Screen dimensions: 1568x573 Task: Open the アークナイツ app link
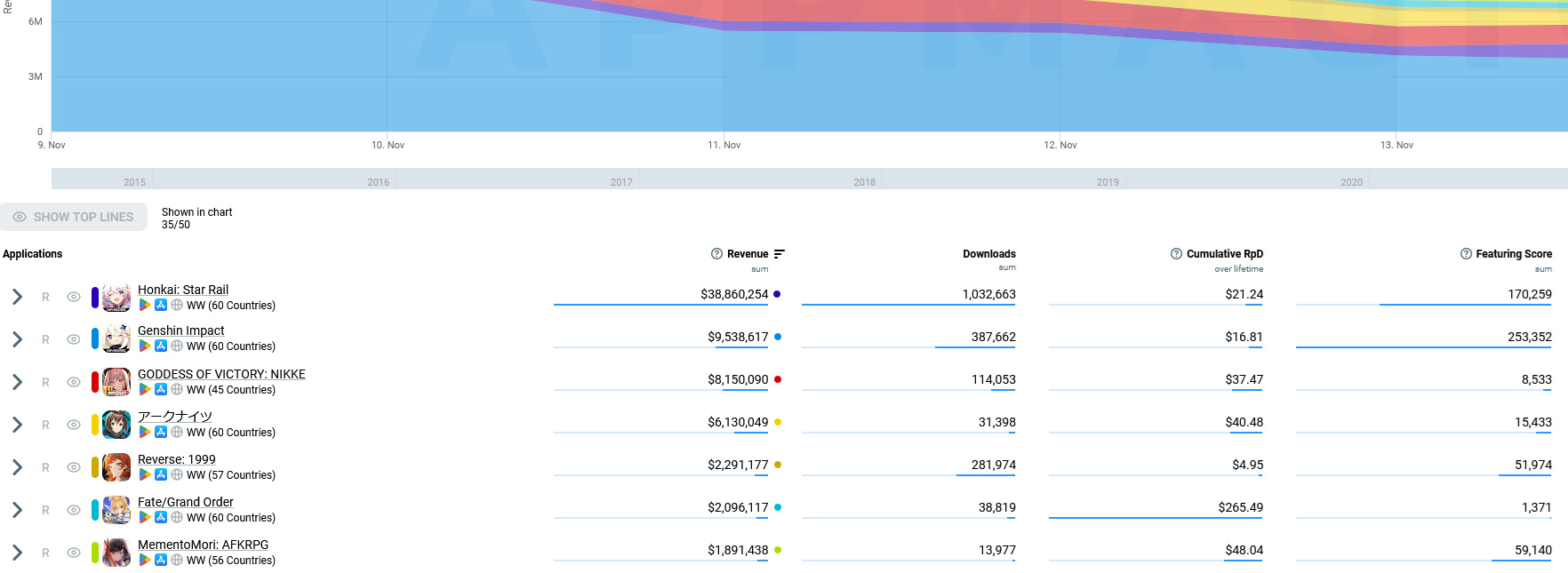(x=175, y=416)
